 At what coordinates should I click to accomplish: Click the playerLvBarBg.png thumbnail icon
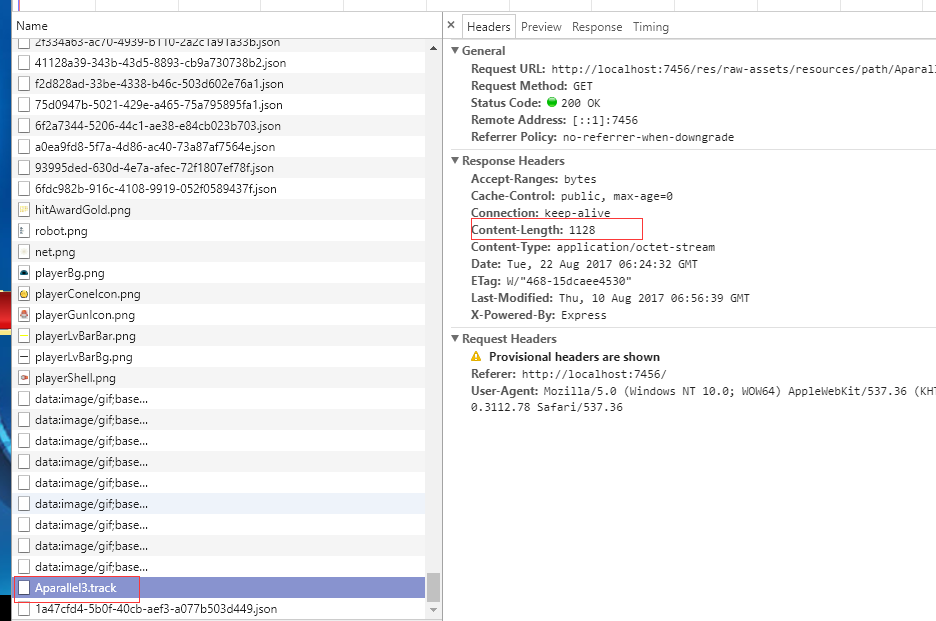(x=25, y=357)
